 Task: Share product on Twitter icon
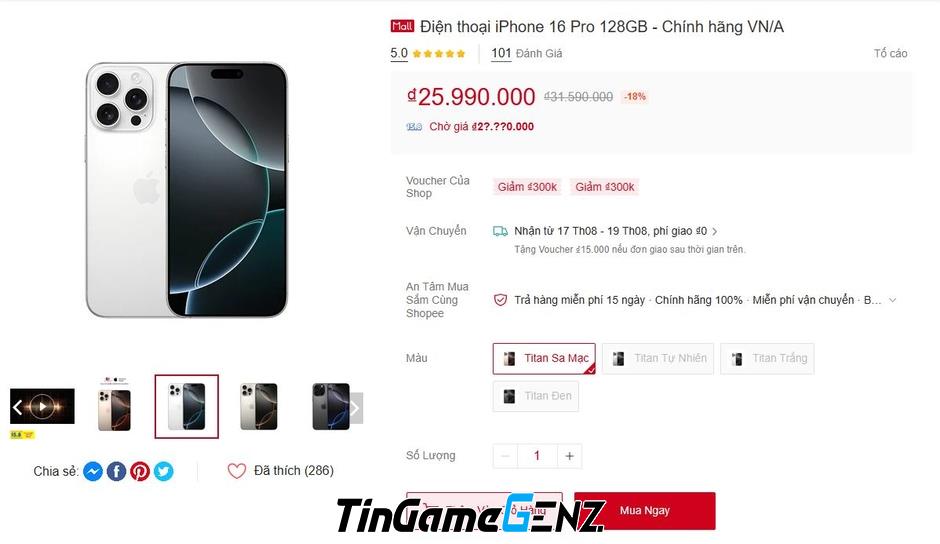164,471
